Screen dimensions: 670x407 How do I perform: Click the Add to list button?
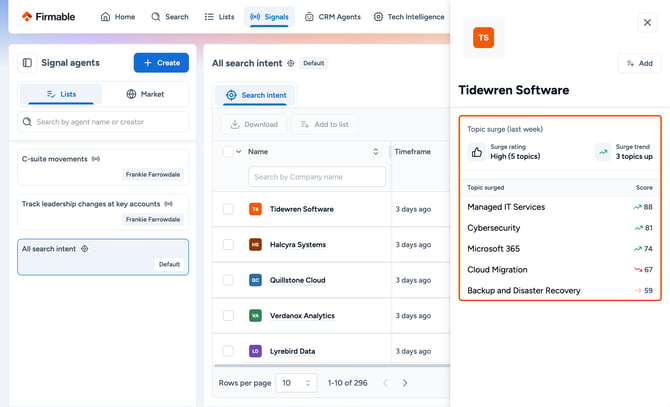pos(325,124)
